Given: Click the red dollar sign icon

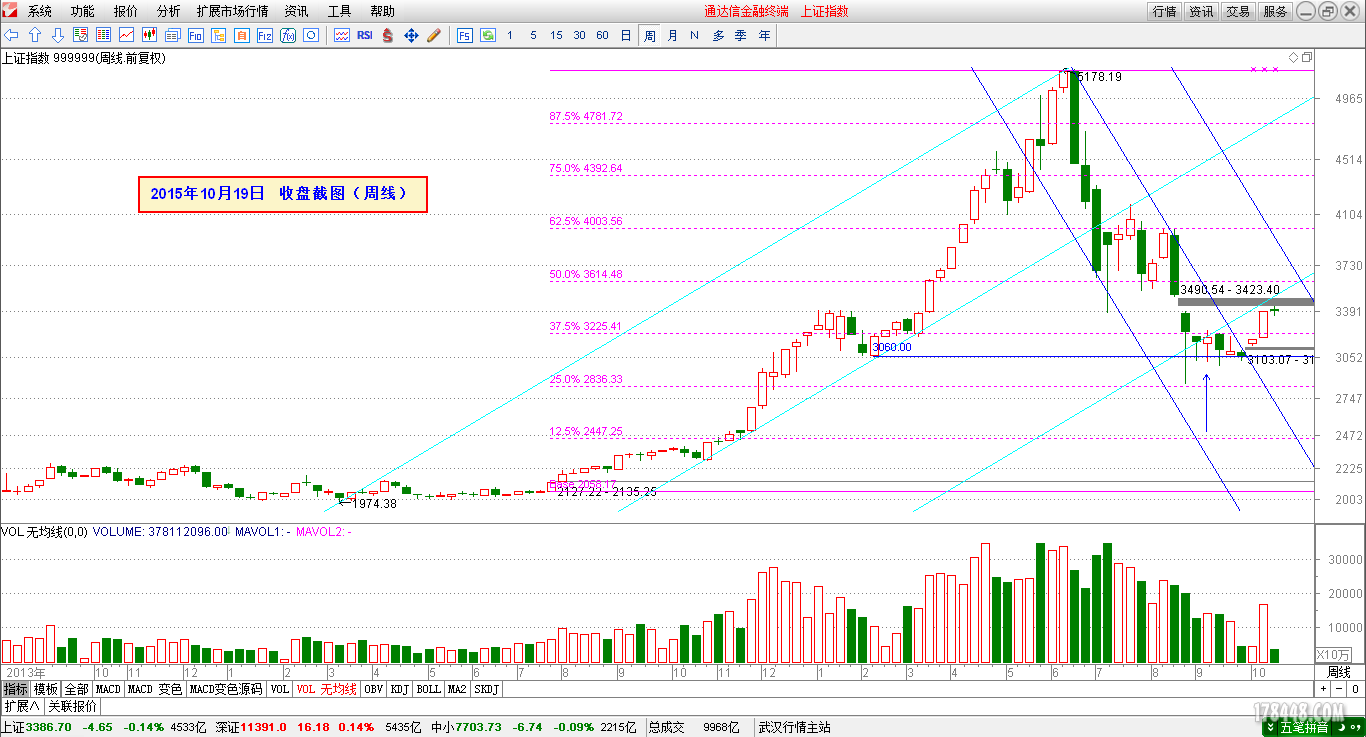Looking at the screenshot, I should [388, 35].
